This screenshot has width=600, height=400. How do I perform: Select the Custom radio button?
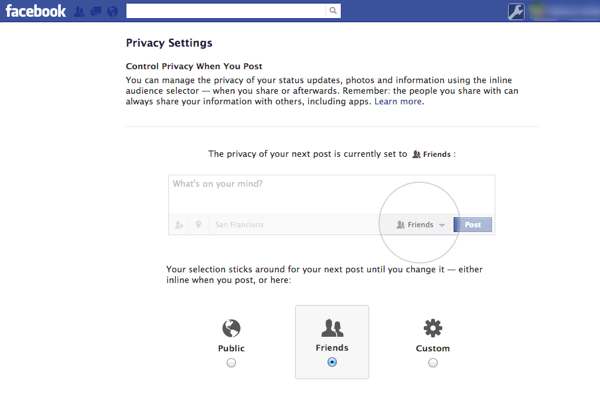[433, 363]
